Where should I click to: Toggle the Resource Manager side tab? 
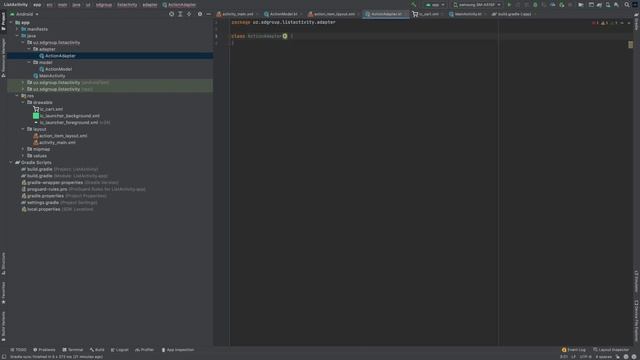pyautogui.click(x=3, y=57)
